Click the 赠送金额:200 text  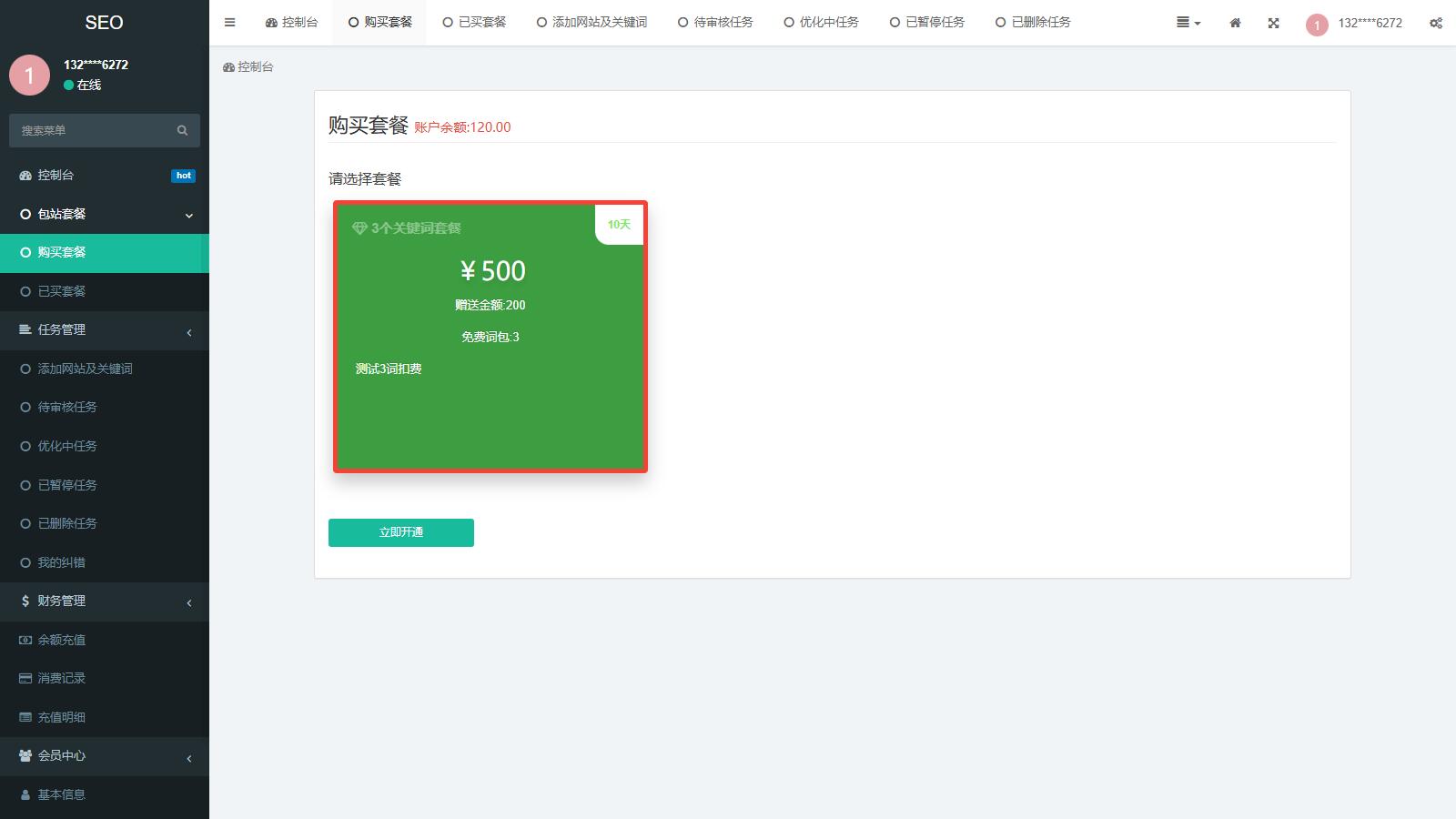tap(490, 305)
